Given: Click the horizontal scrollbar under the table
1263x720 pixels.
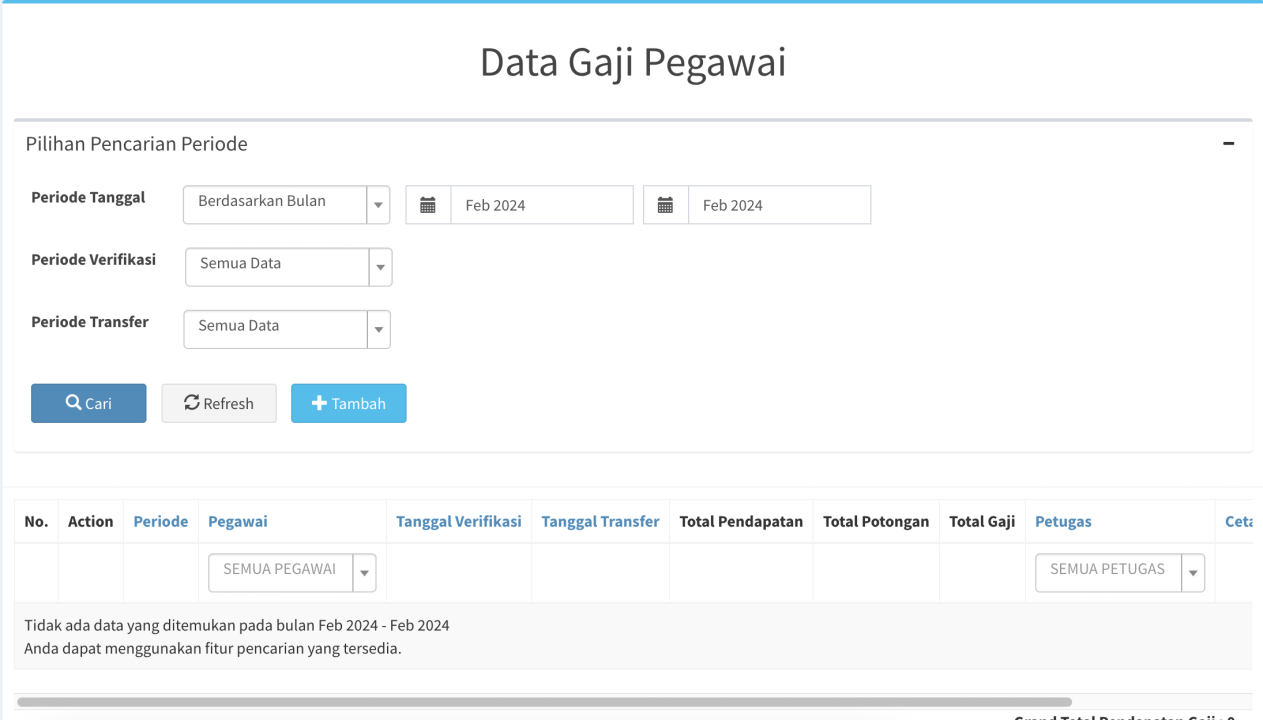Looking at the screenshot, I should click(x=544, y=702).
